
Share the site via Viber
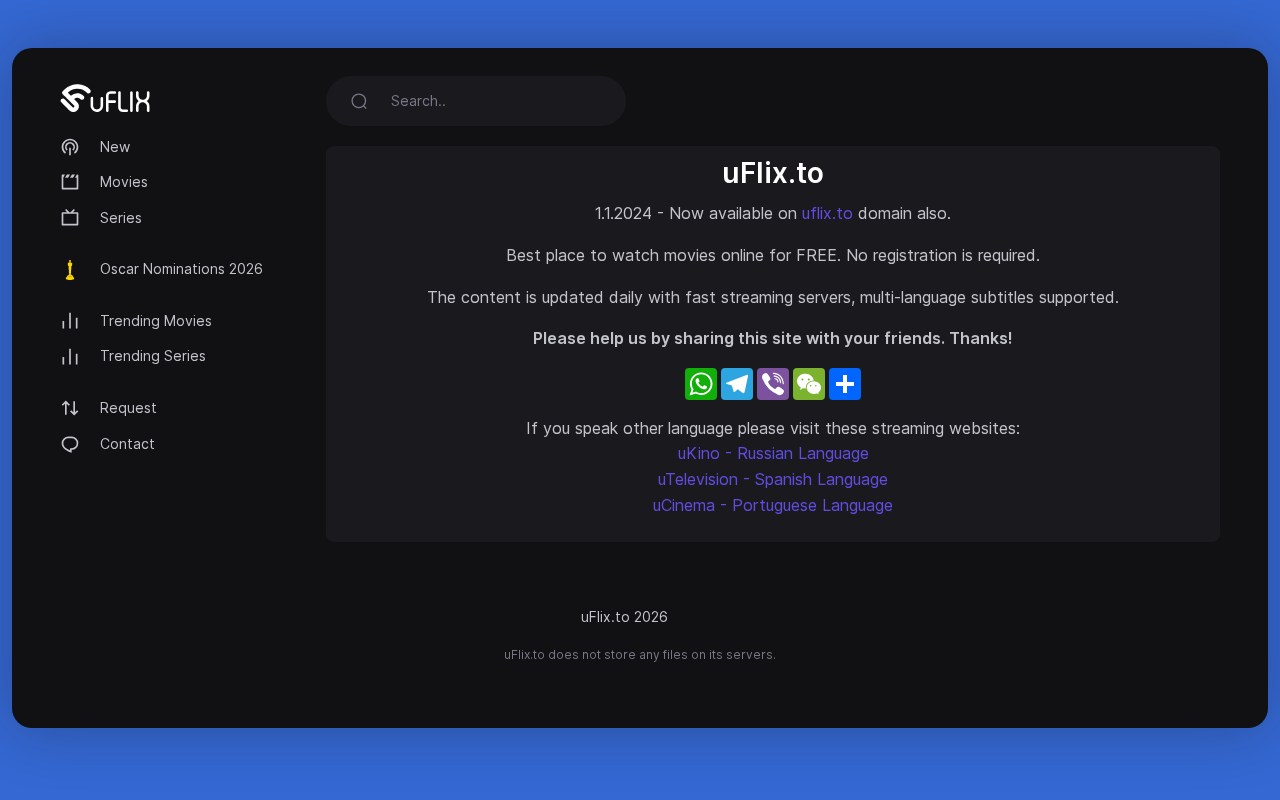[x=773, y=384]
